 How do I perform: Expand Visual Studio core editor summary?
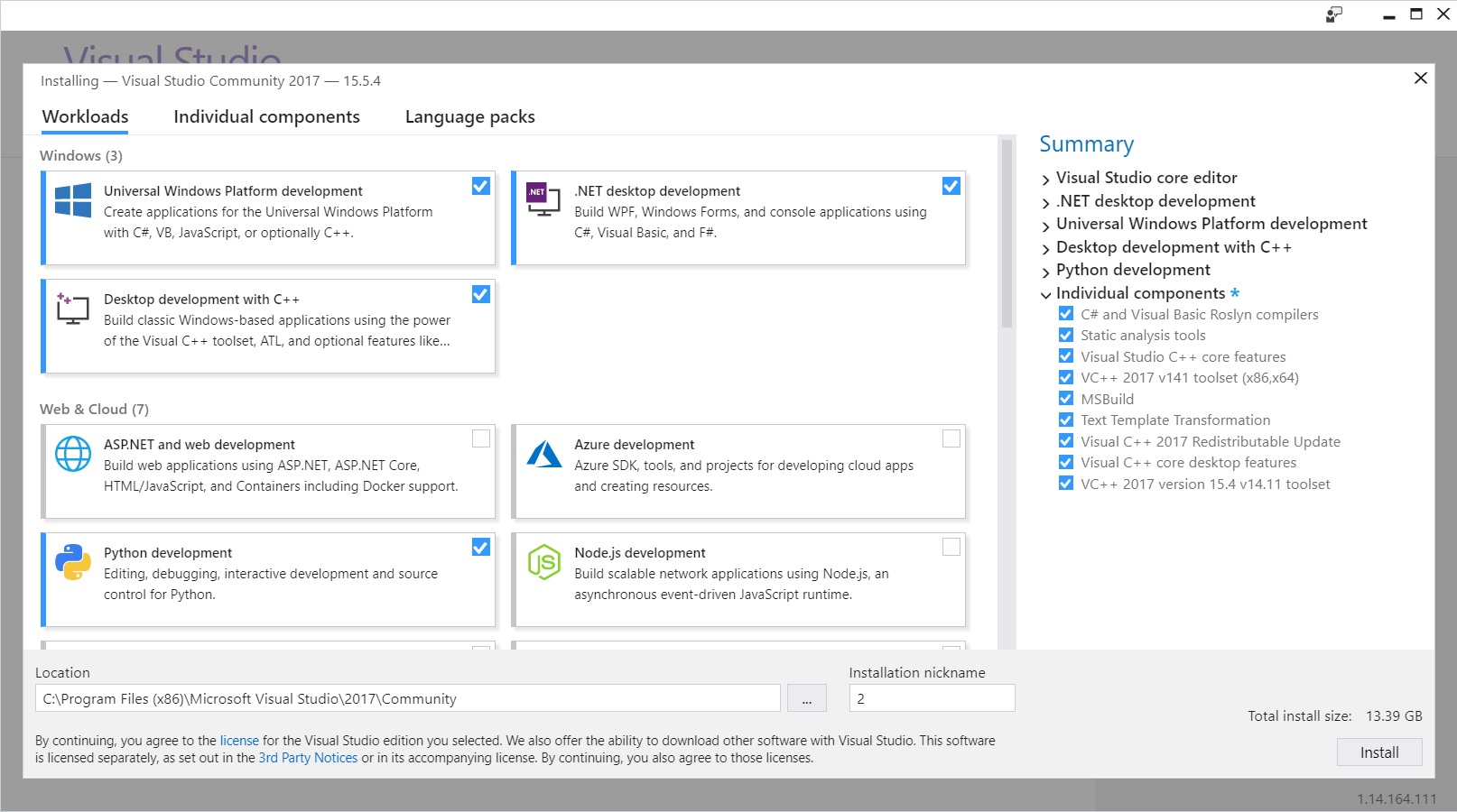[x=1046, y=180]
